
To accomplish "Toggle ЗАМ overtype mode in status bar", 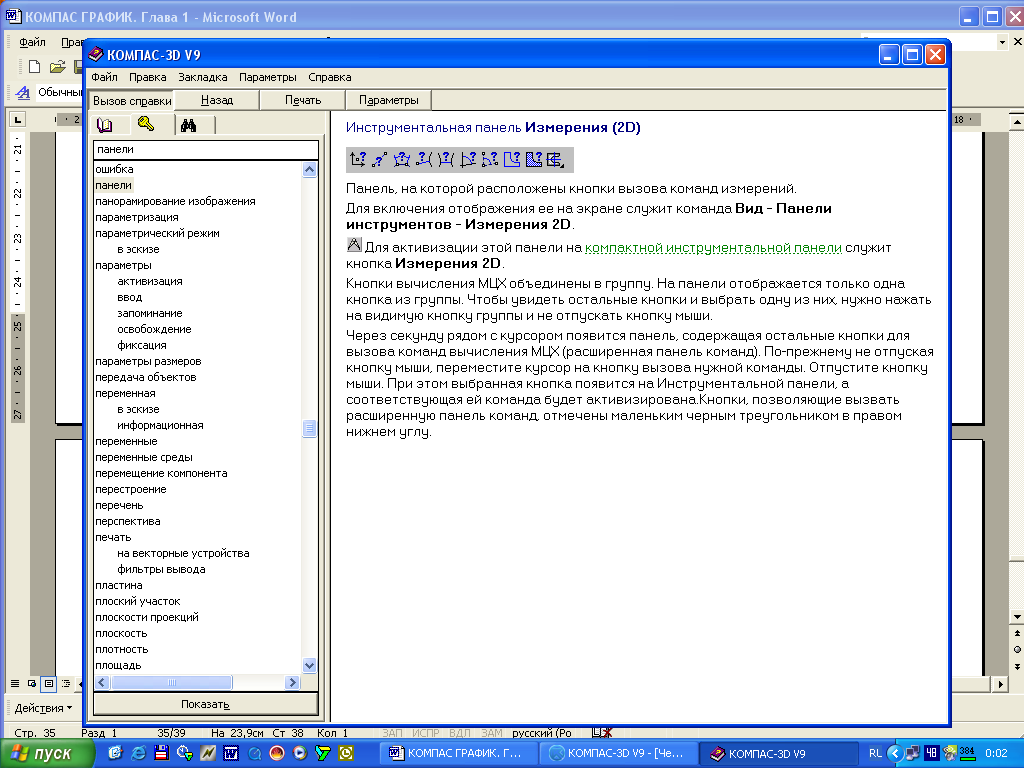I will click(492, 733).
